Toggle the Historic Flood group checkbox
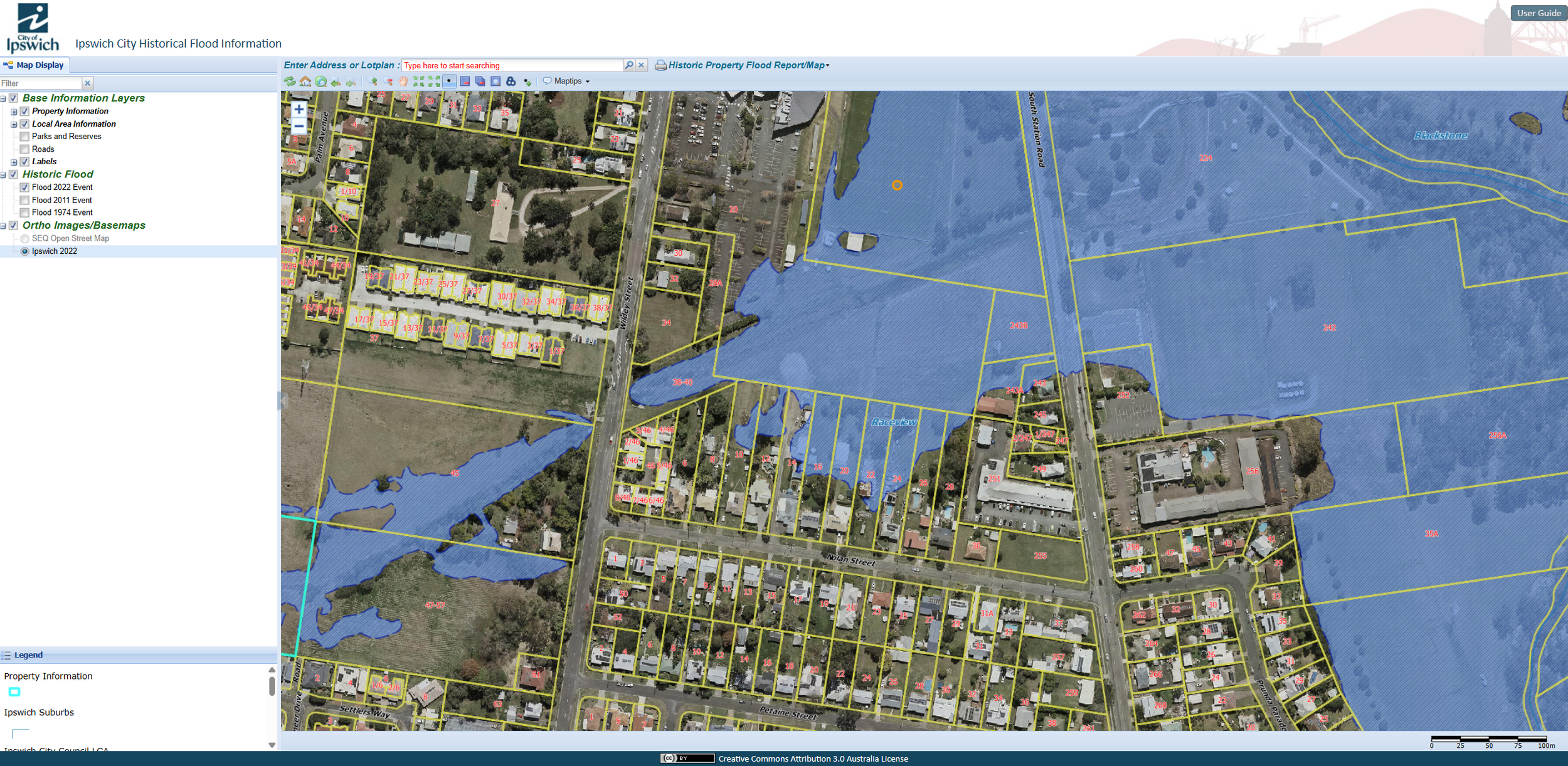This screenshot has width=1568, height=766. pyautogui.click(x=13, y=175)
